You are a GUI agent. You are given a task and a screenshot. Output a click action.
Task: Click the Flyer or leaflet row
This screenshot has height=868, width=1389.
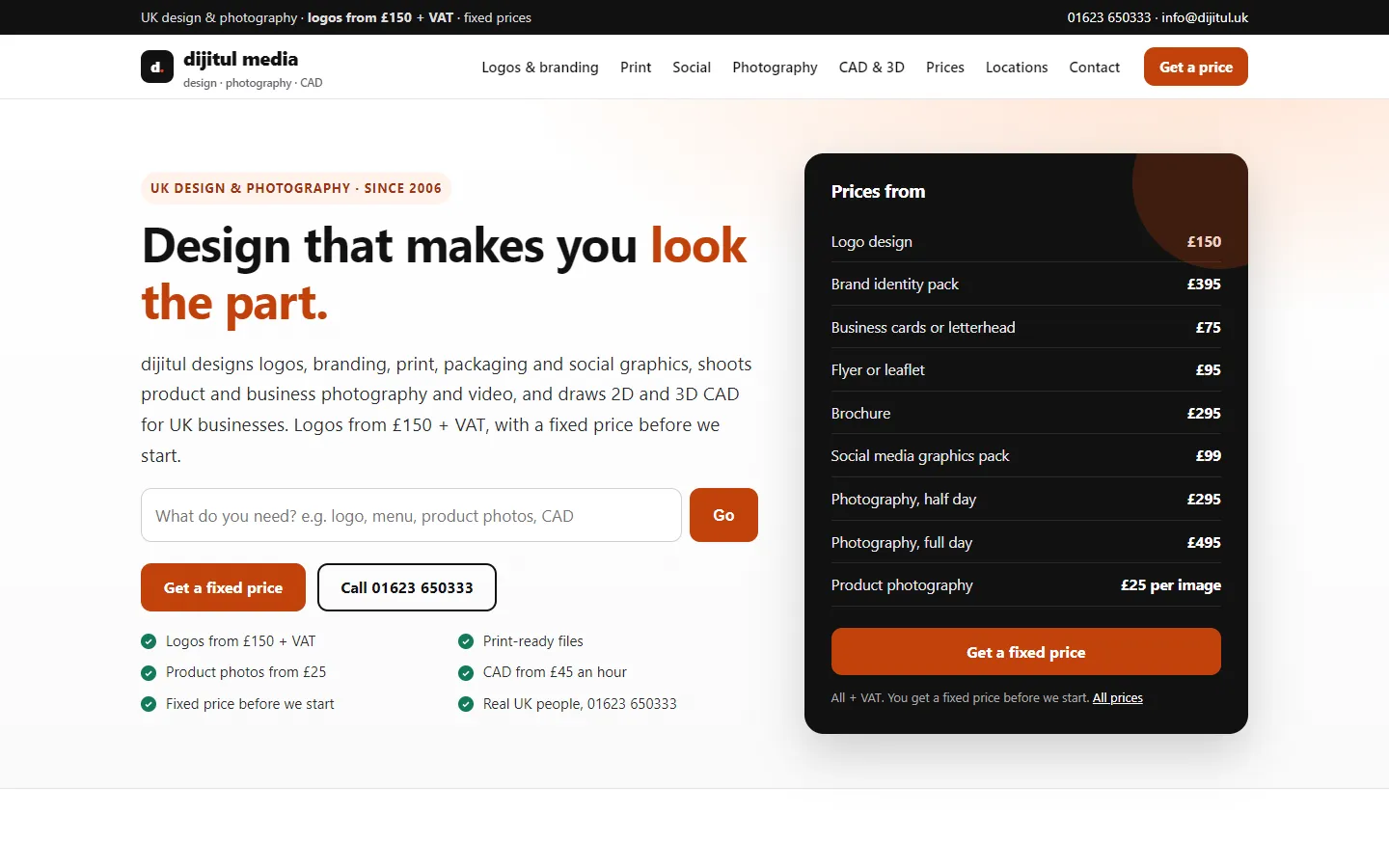(1026, 370)
